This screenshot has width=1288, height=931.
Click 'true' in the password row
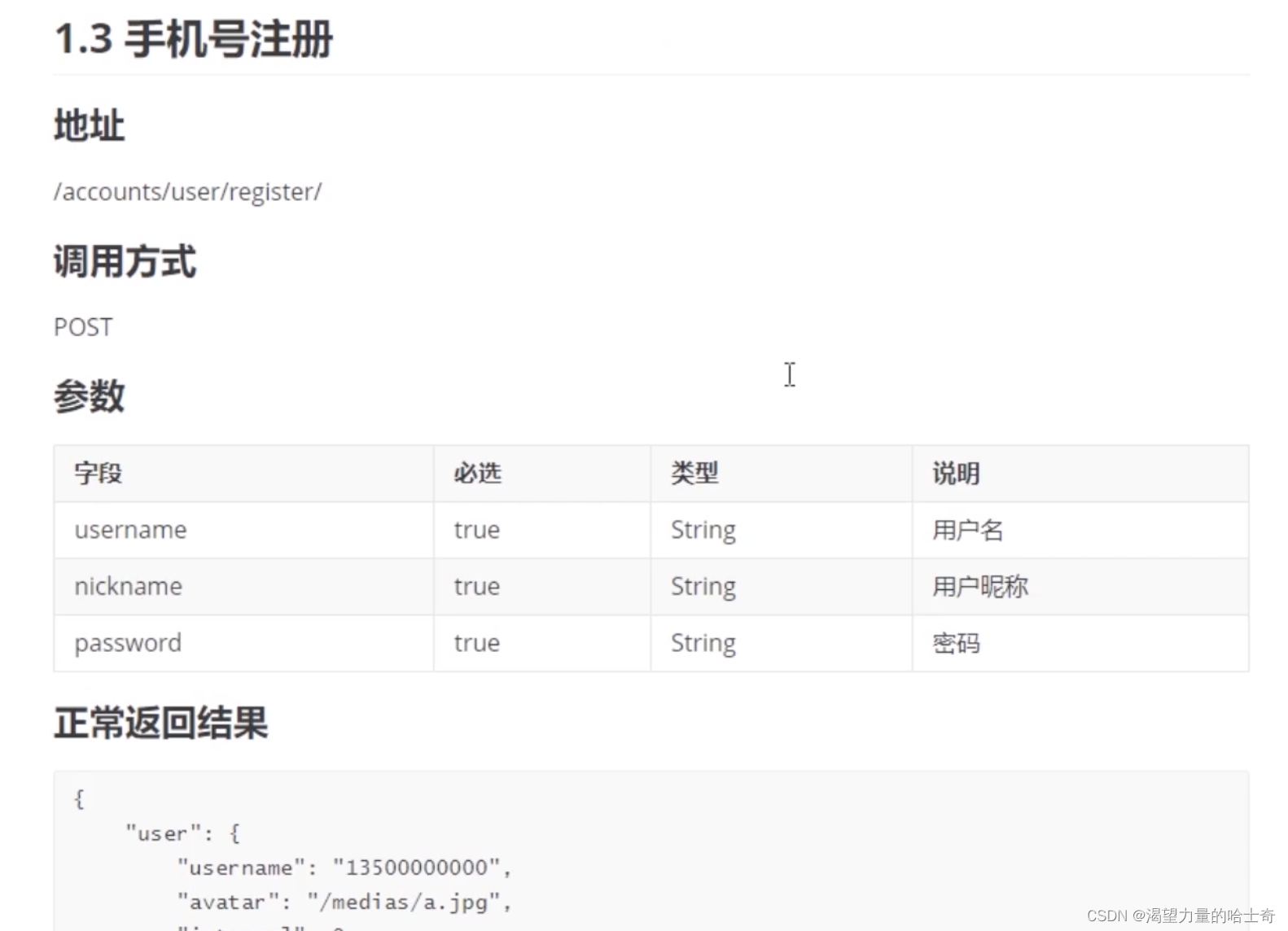[477, 643]
